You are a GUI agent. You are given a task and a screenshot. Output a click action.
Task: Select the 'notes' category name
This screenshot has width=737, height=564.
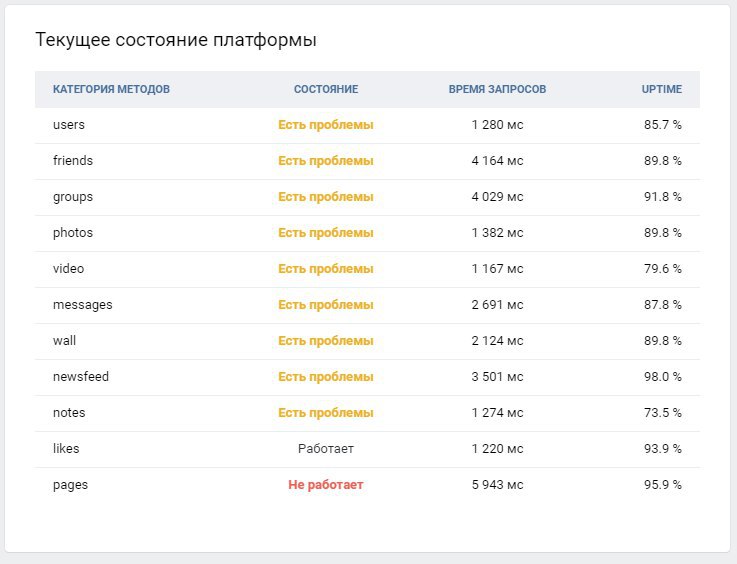pyautogui.click(x=69, y=413)
